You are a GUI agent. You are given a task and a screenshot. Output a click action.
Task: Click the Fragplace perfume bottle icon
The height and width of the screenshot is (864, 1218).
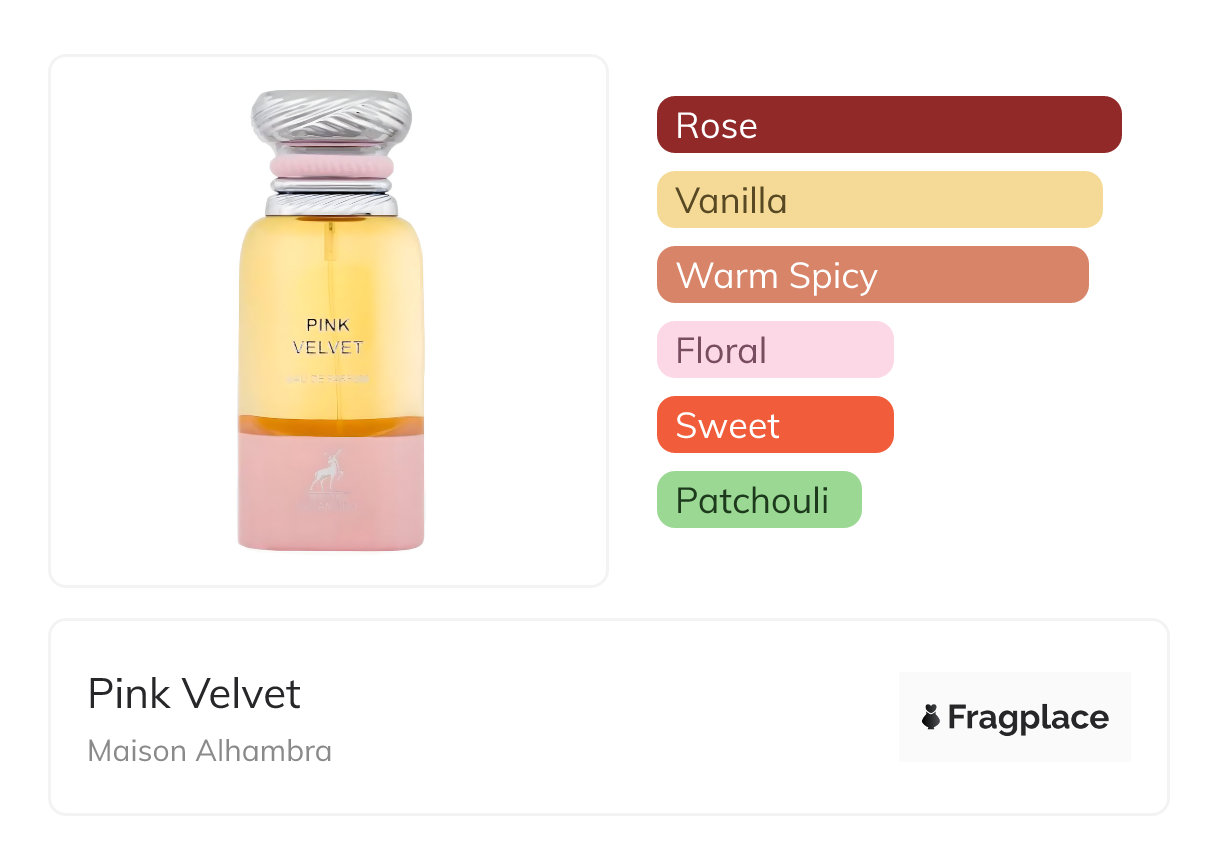[x=931, y=717]
